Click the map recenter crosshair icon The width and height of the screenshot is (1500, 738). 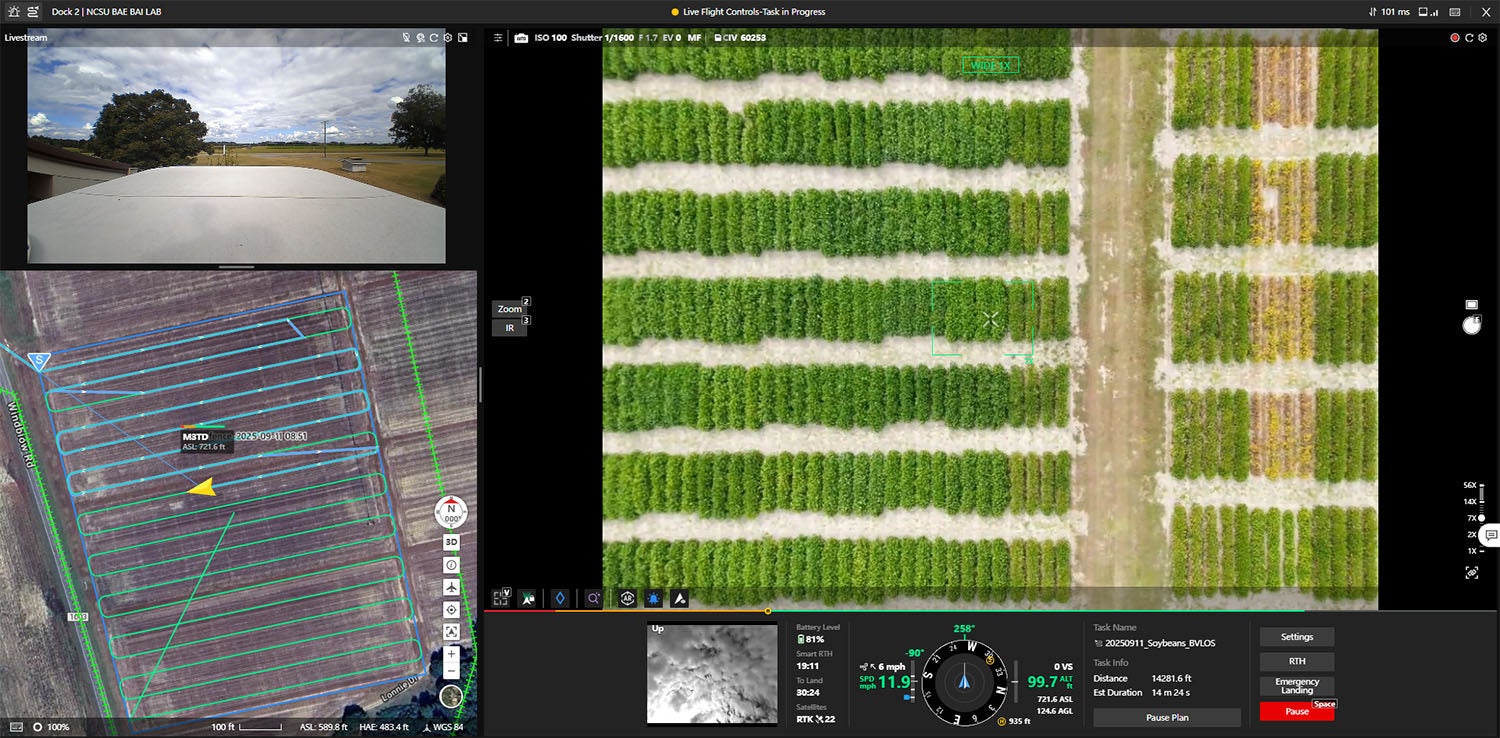coord(451,609)
